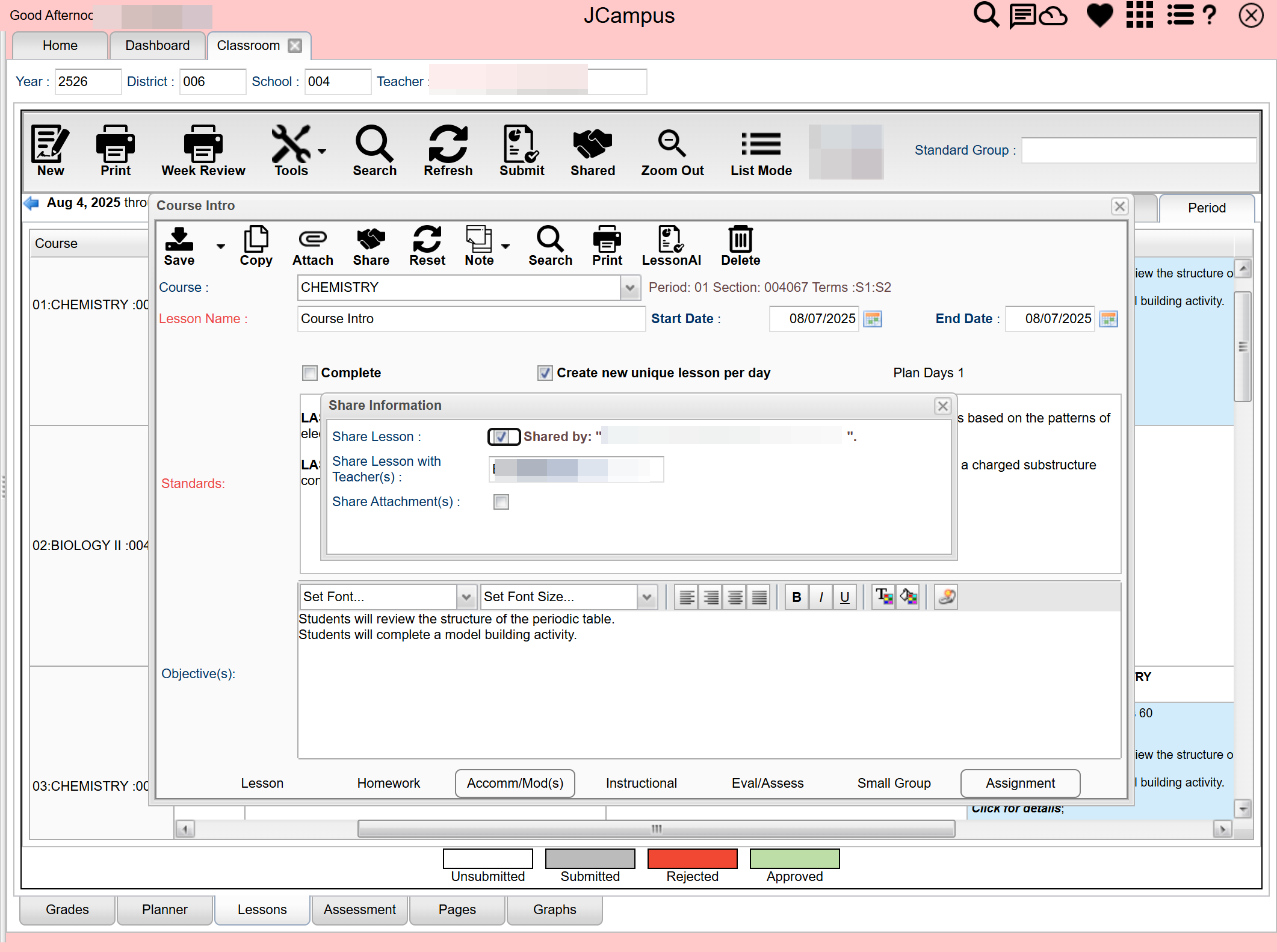Click the Share handshake icon in Course Intro
The image size is (1277, 952).
371,240
